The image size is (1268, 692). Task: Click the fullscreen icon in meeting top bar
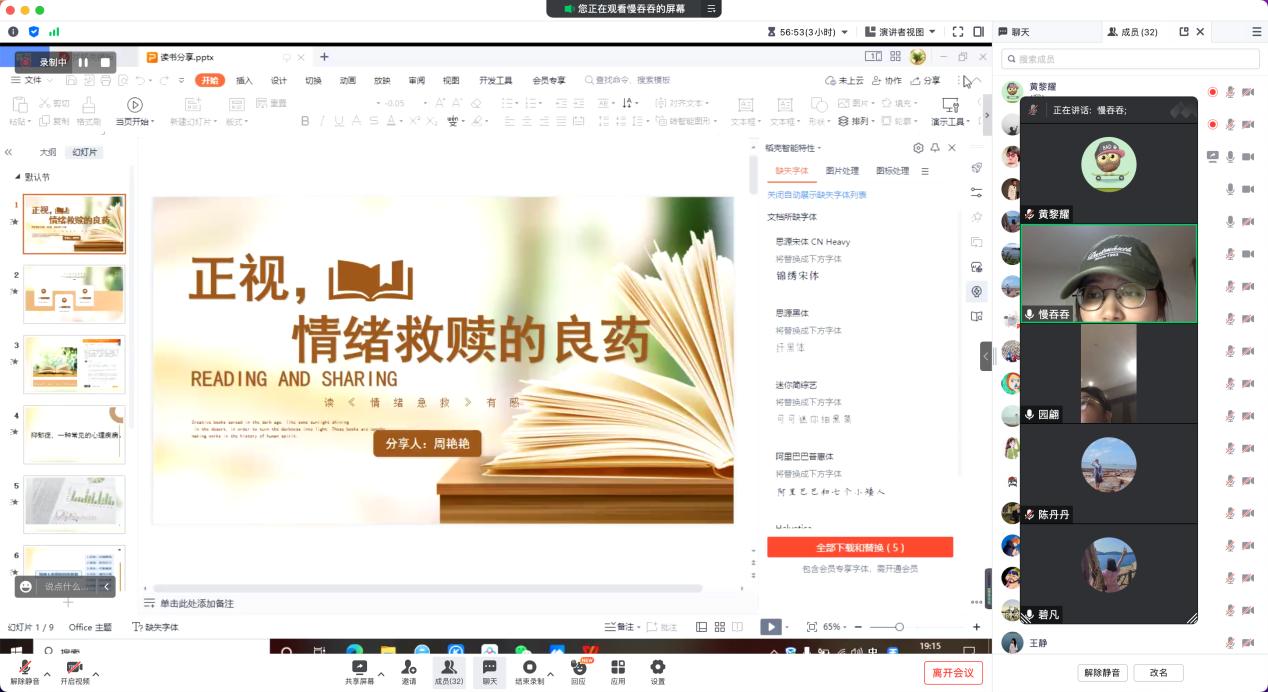coord(958,32)
